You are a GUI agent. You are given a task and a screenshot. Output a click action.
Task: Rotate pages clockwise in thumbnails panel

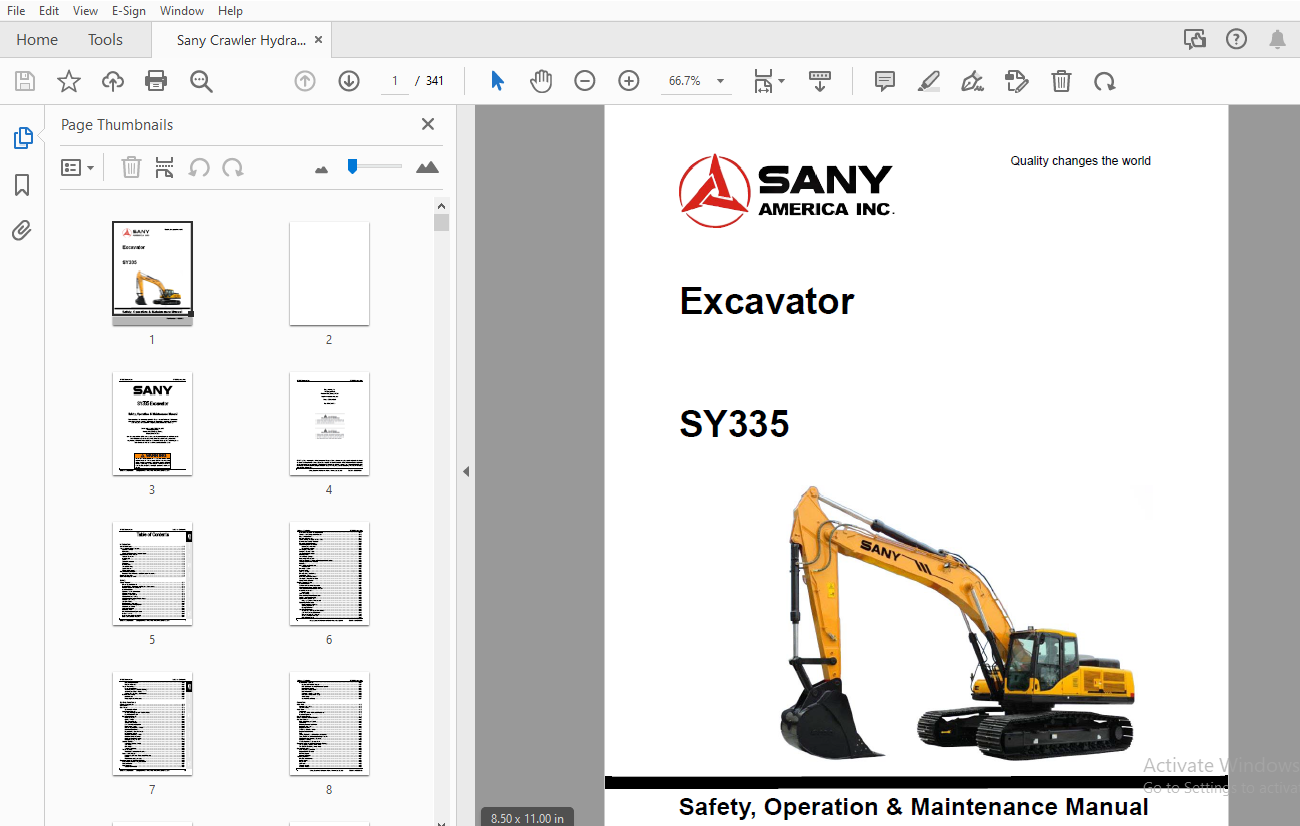233,167
